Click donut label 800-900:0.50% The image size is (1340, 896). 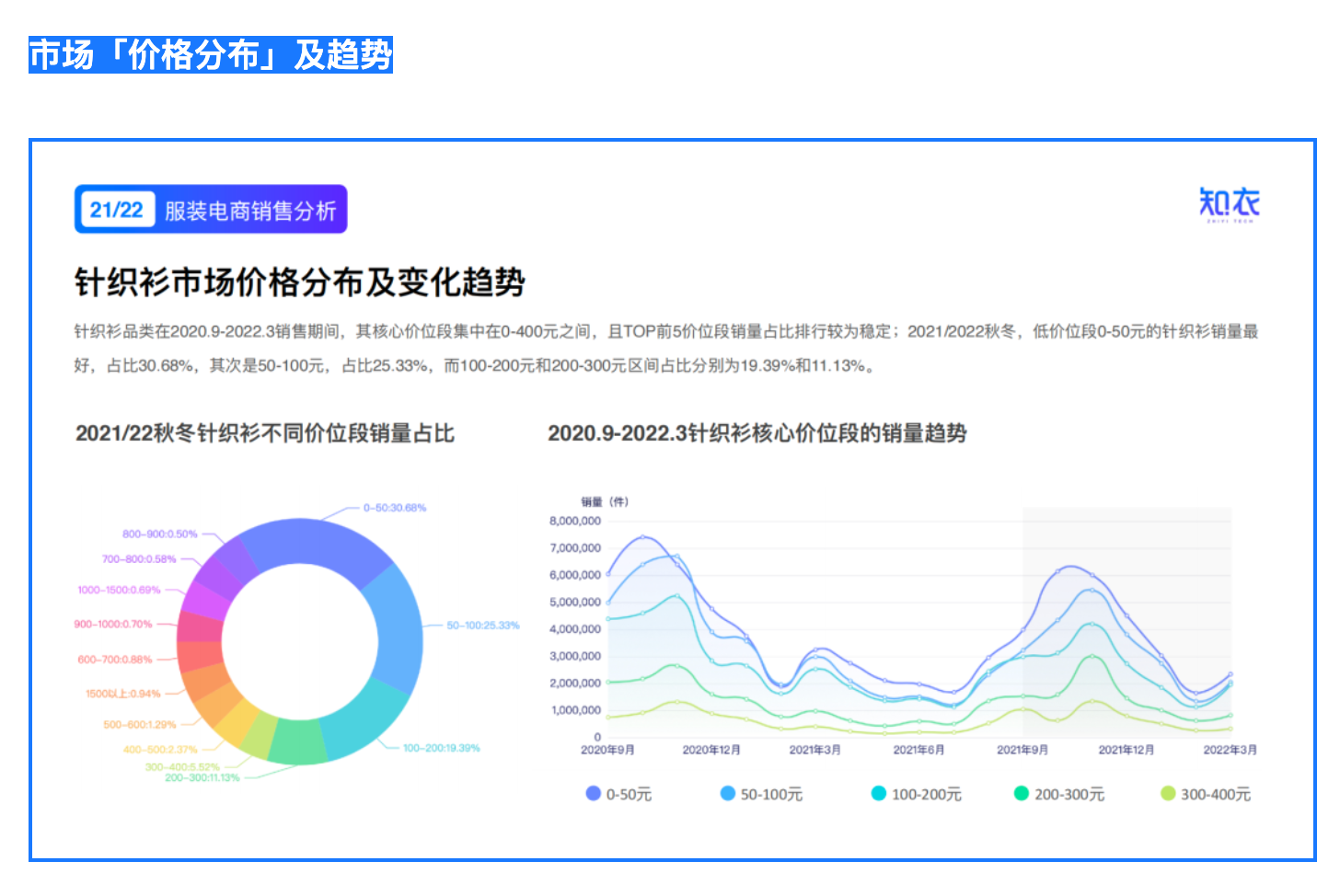click(160, 534)
